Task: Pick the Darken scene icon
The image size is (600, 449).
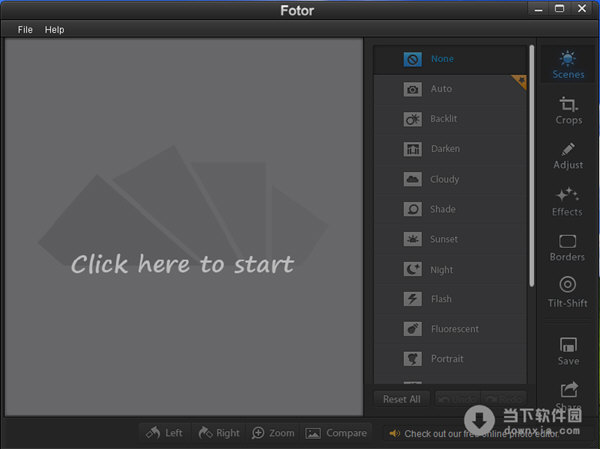Action: 412,149
